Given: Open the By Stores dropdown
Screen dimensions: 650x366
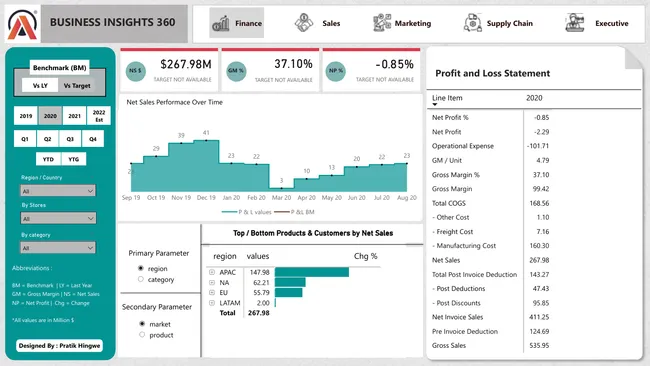Looking at the screenshot, I should pyautogui.click(x=58, y=218).
